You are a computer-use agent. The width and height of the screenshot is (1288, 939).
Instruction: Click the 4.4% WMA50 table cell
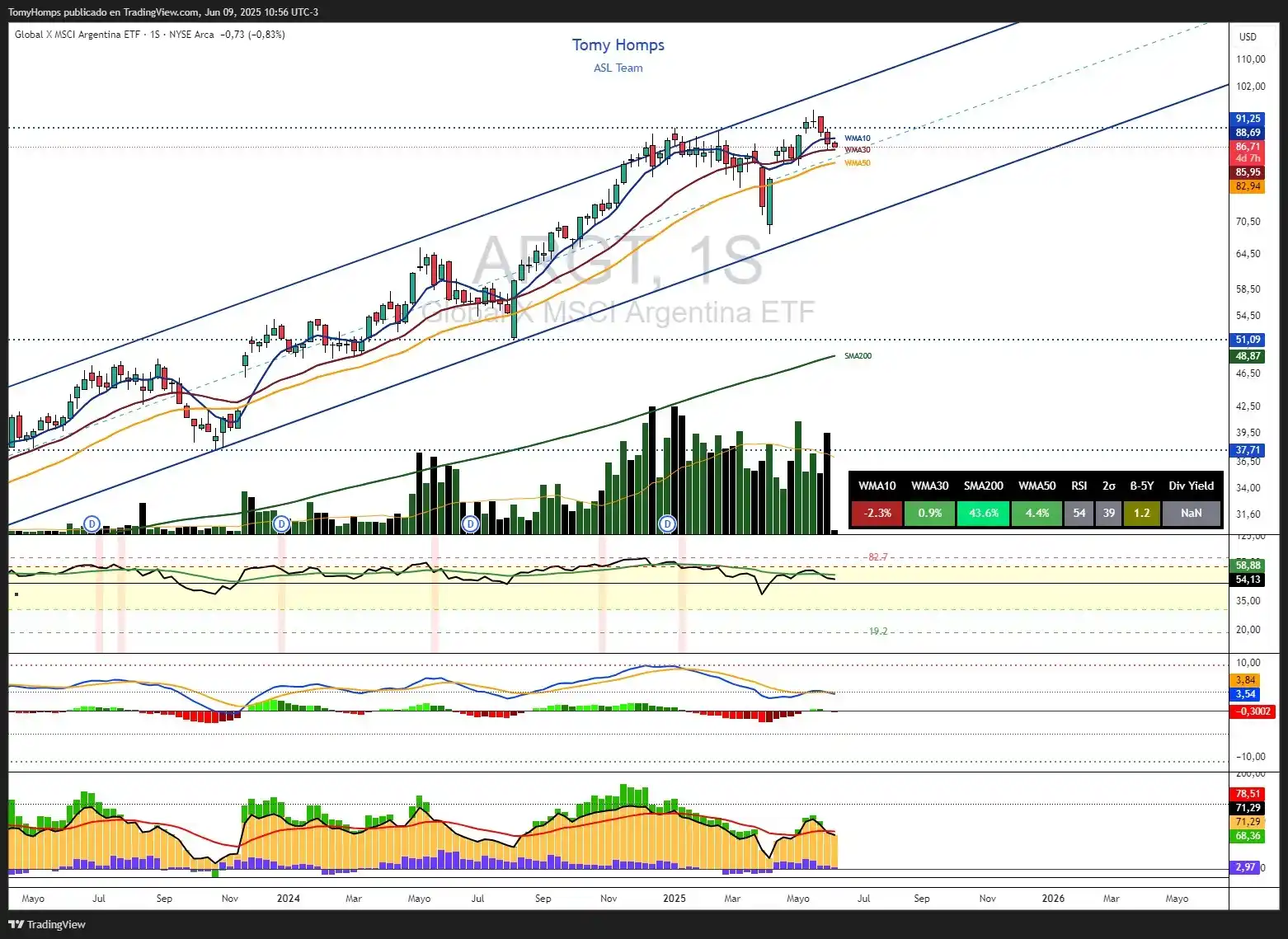(x=1037, y=513)
